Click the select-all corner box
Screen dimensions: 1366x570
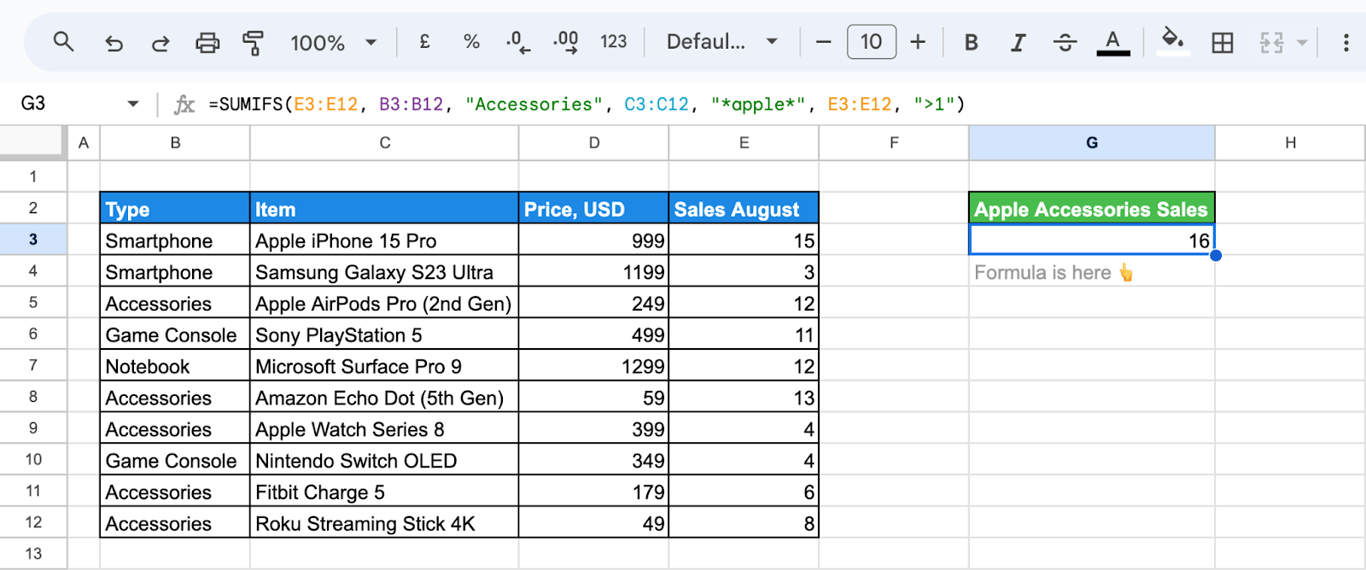(33, 143)
